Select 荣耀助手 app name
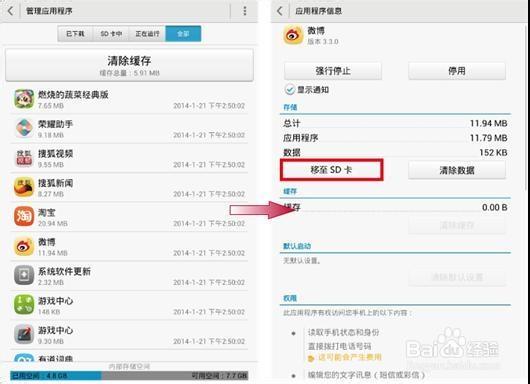Viewport: 530px width, 384px height. click(55, 124)
